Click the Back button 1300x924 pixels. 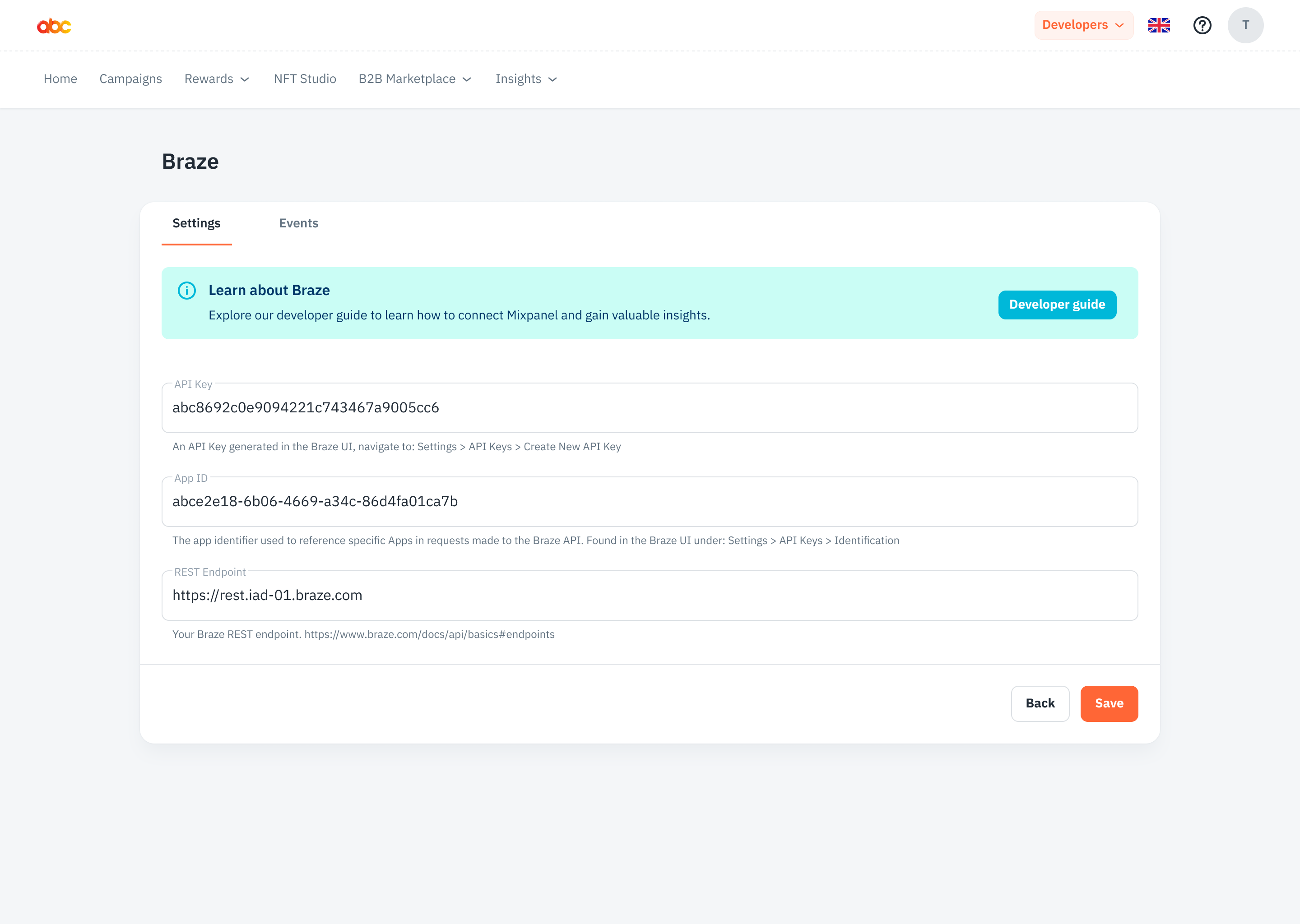1040,704
